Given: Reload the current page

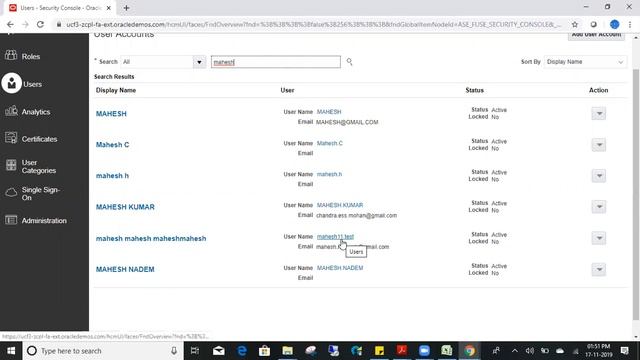Looking at the screenshot, I should pyautogui.click(x=40, y=24).
